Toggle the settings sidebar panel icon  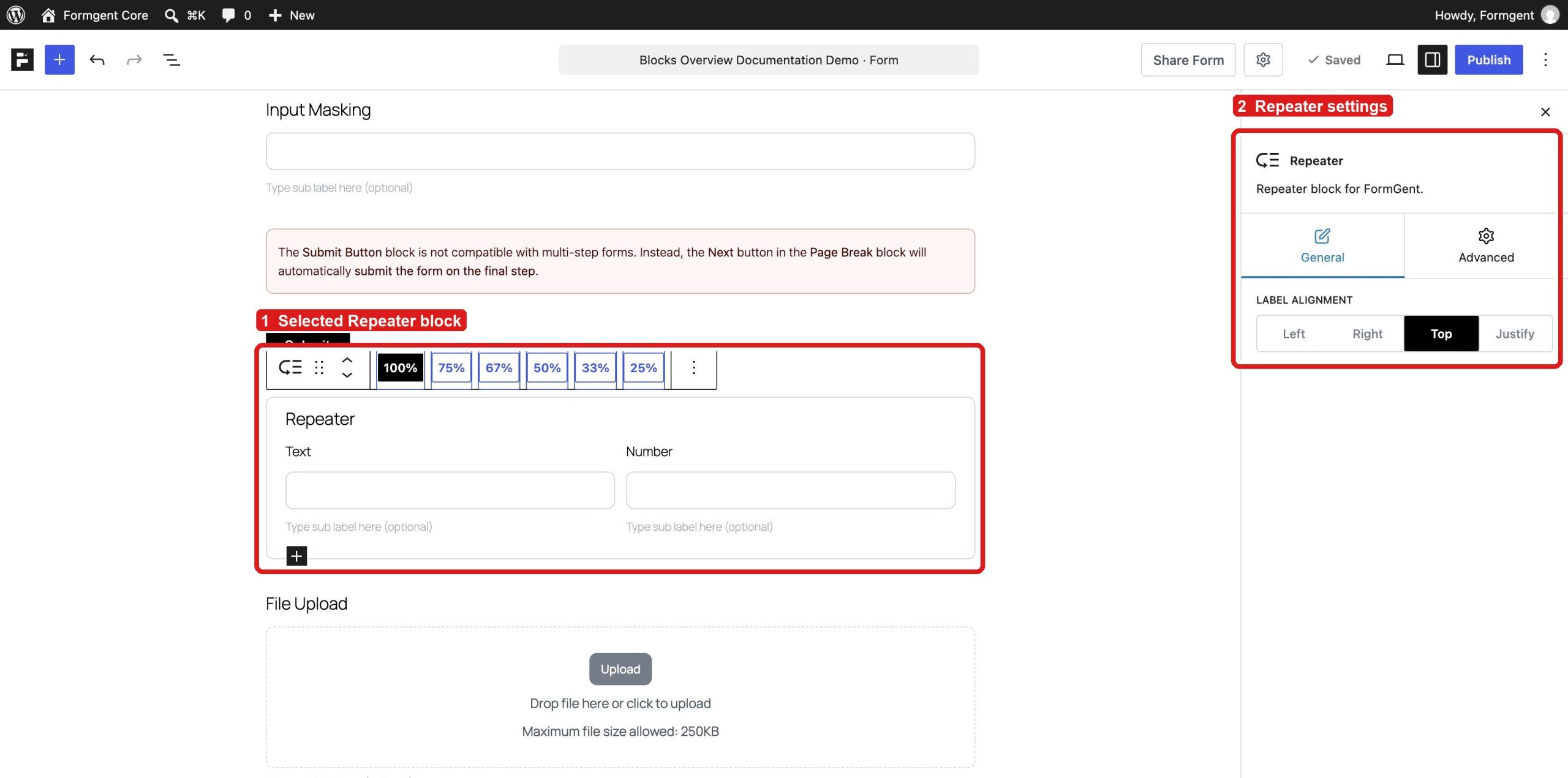click(1432, 59)
